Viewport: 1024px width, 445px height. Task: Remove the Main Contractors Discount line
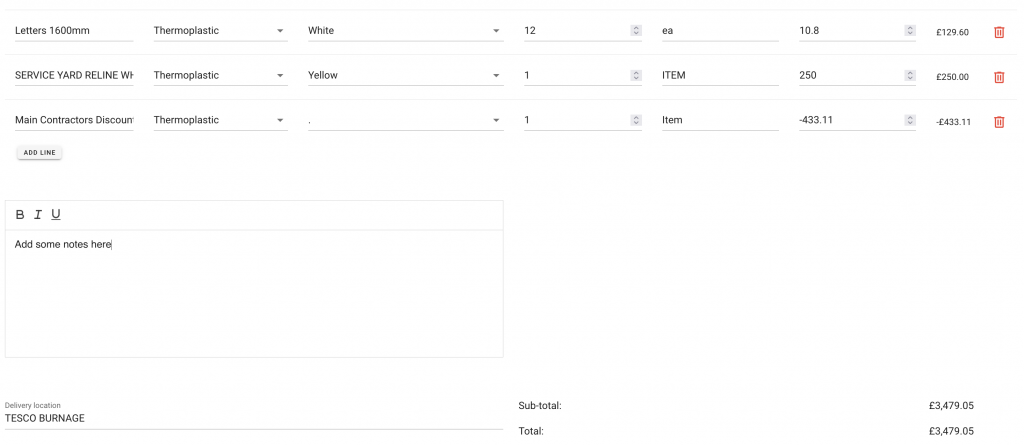click(998, 122)
